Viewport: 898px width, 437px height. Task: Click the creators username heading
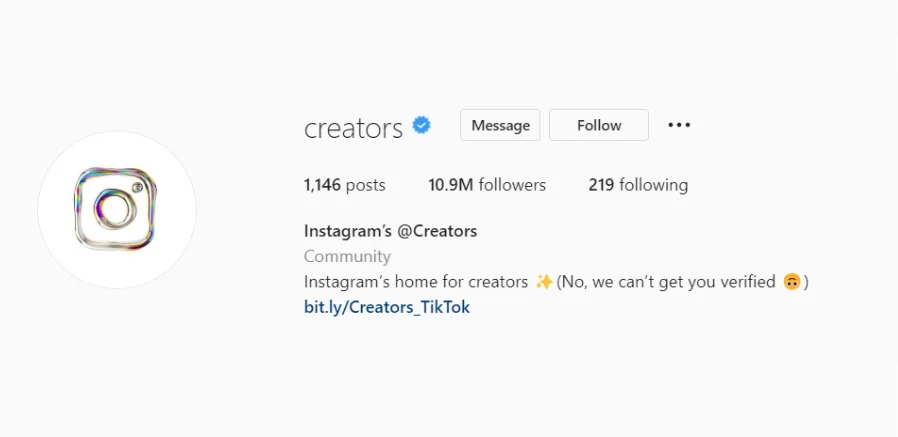[x=353, y=128]
